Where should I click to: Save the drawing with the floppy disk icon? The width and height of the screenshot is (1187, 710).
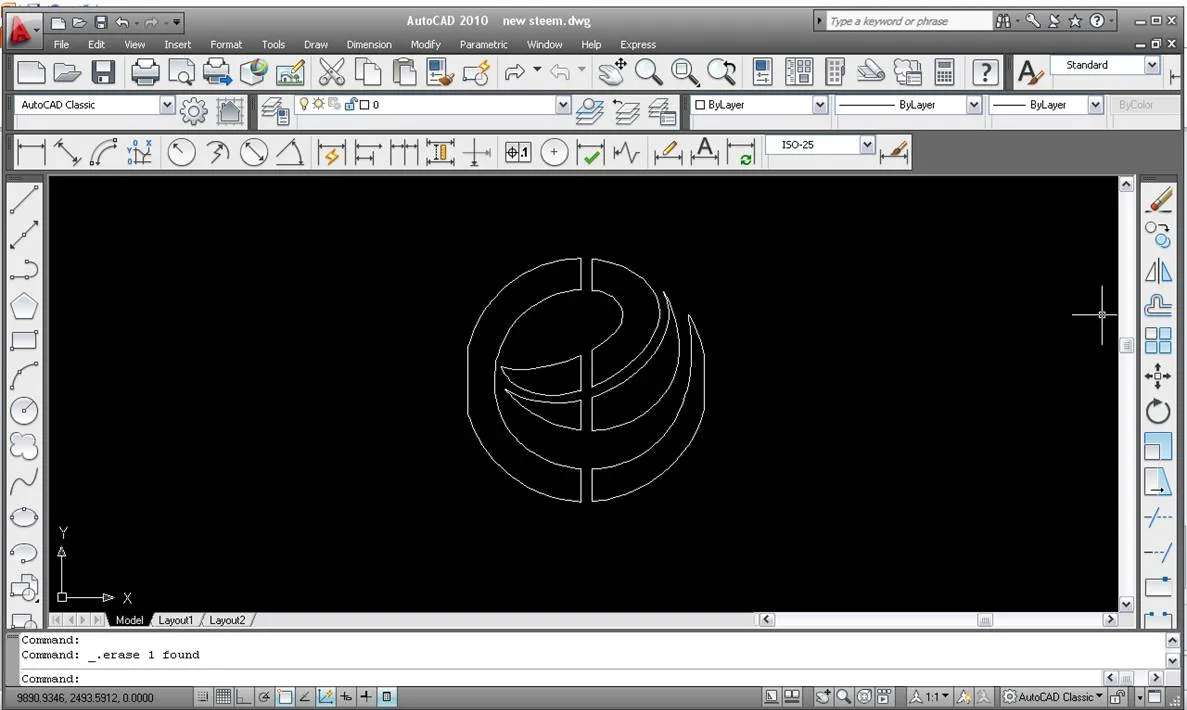pos(103,73)
